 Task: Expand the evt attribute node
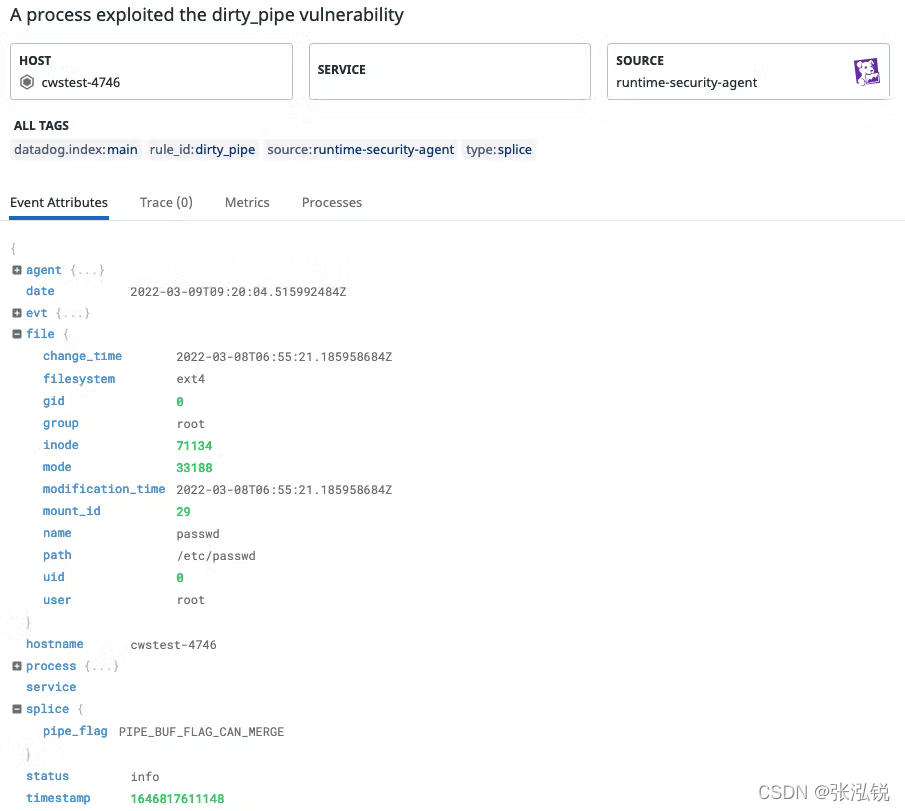coord(17,313)
